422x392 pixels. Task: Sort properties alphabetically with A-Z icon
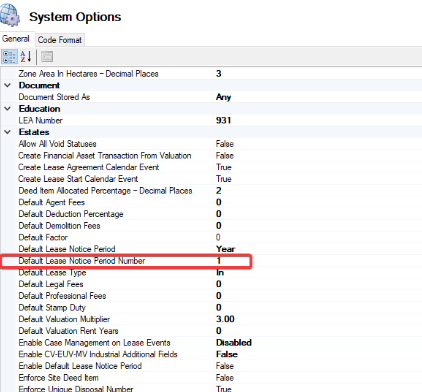pyautogui.click(x=25, y=56)
